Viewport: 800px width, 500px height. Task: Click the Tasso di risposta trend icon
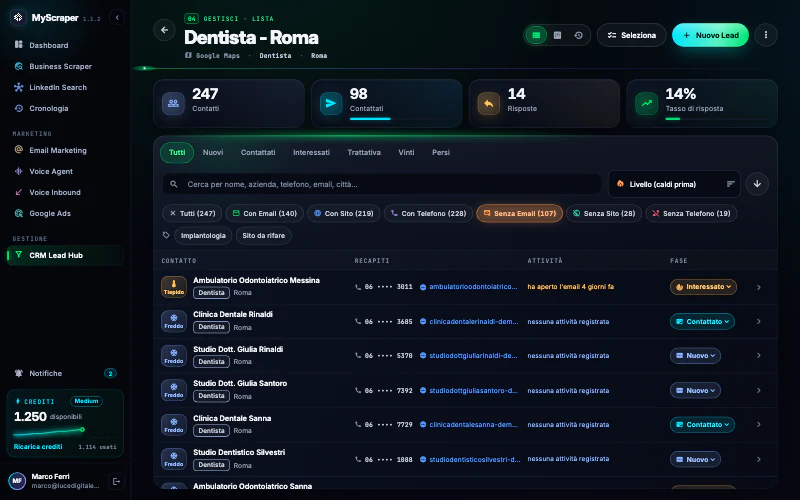tap(646, 104)
